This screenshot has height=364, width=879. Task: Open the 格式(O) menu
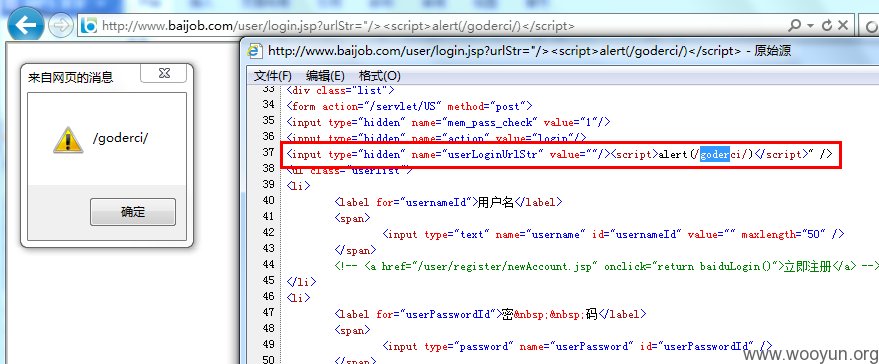click(380, 76)
